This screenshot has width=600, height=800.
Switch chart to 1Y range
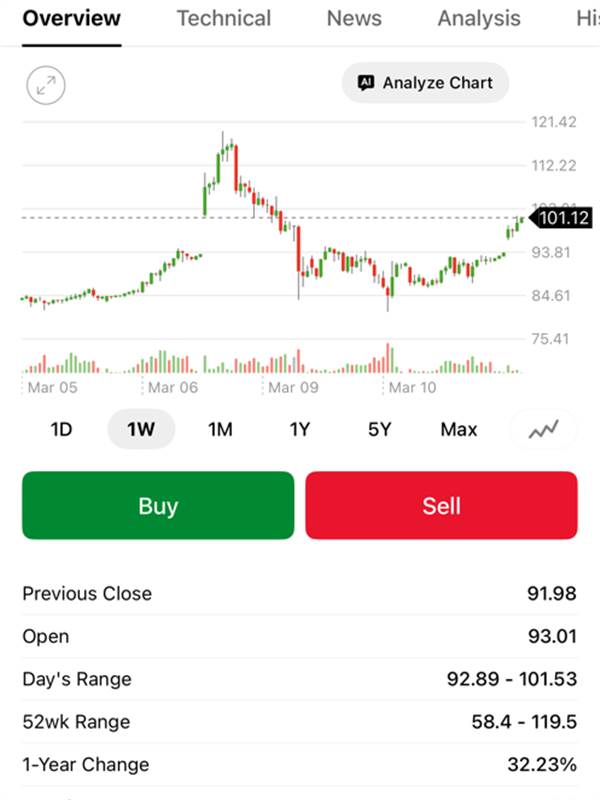tap(300, 430)
